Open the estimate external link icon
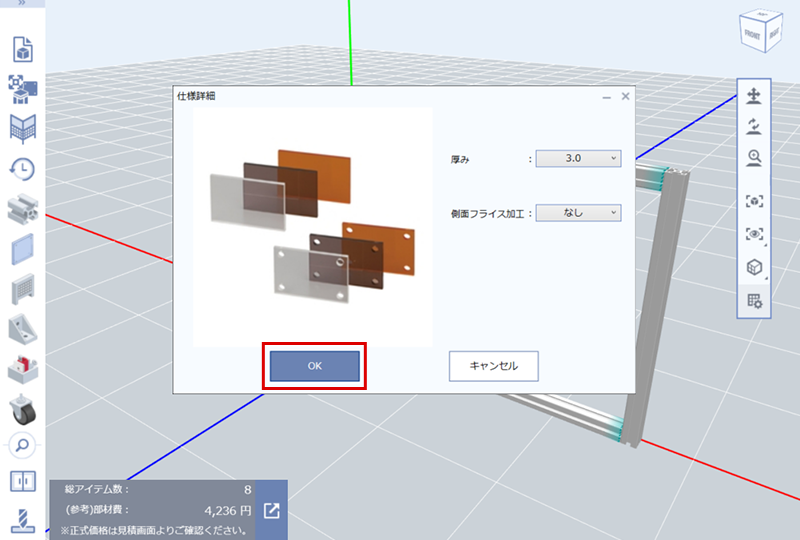This screenshot has height=540, width=800. click(272, 511)
